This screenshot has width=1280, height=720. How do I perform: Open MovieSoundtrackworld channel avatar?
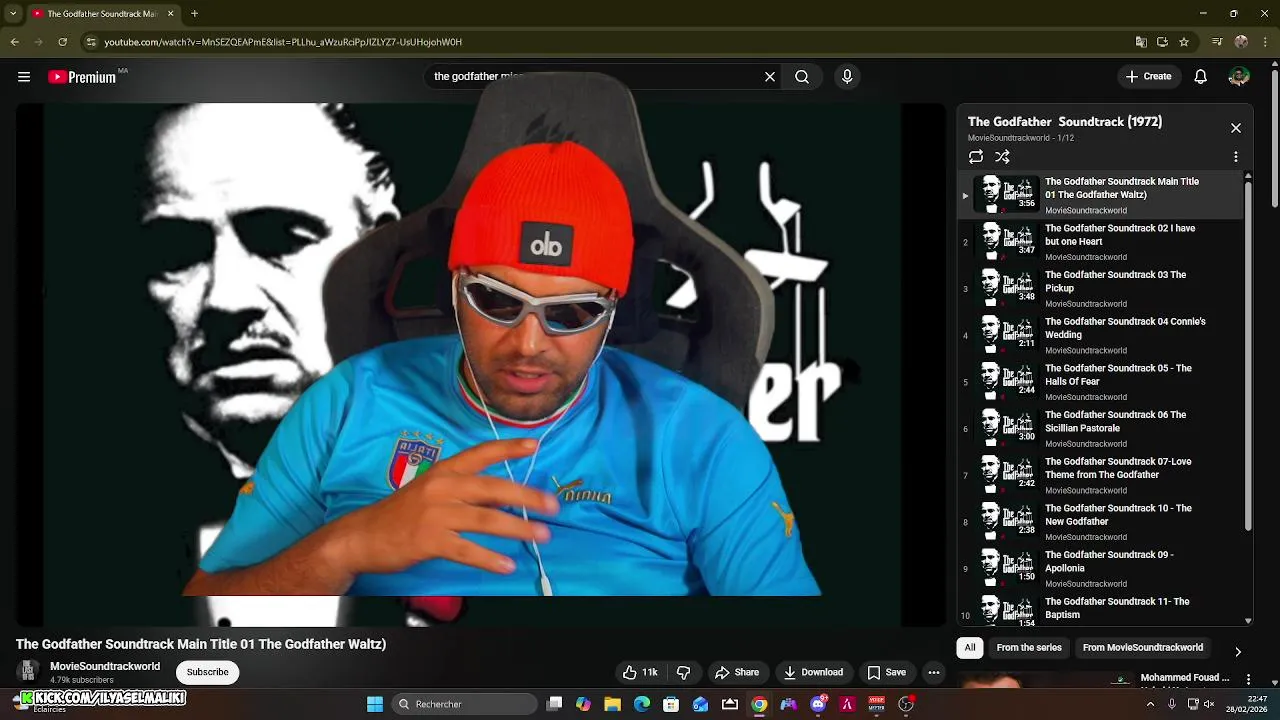[28, 672]
